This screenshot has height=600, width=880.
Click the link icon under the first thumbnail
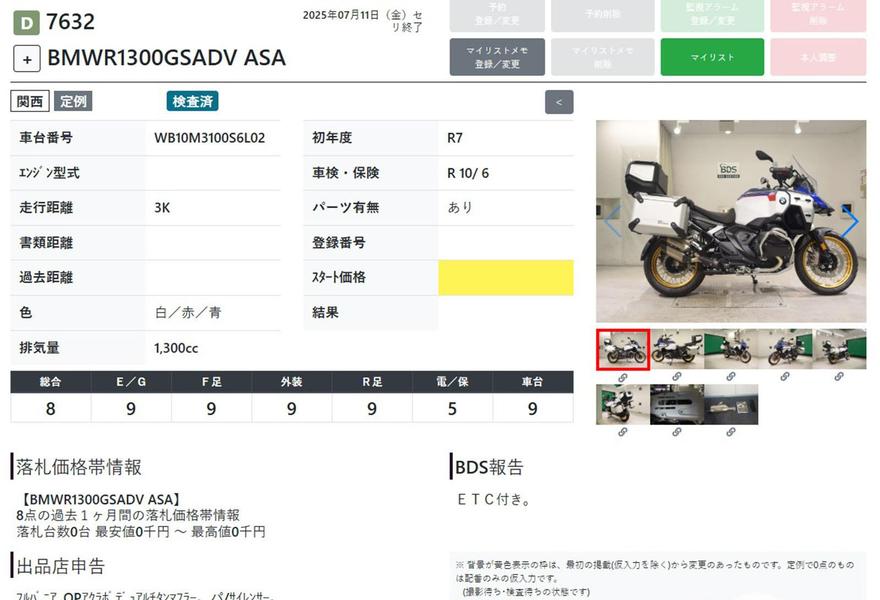click(x=622, y=377)
